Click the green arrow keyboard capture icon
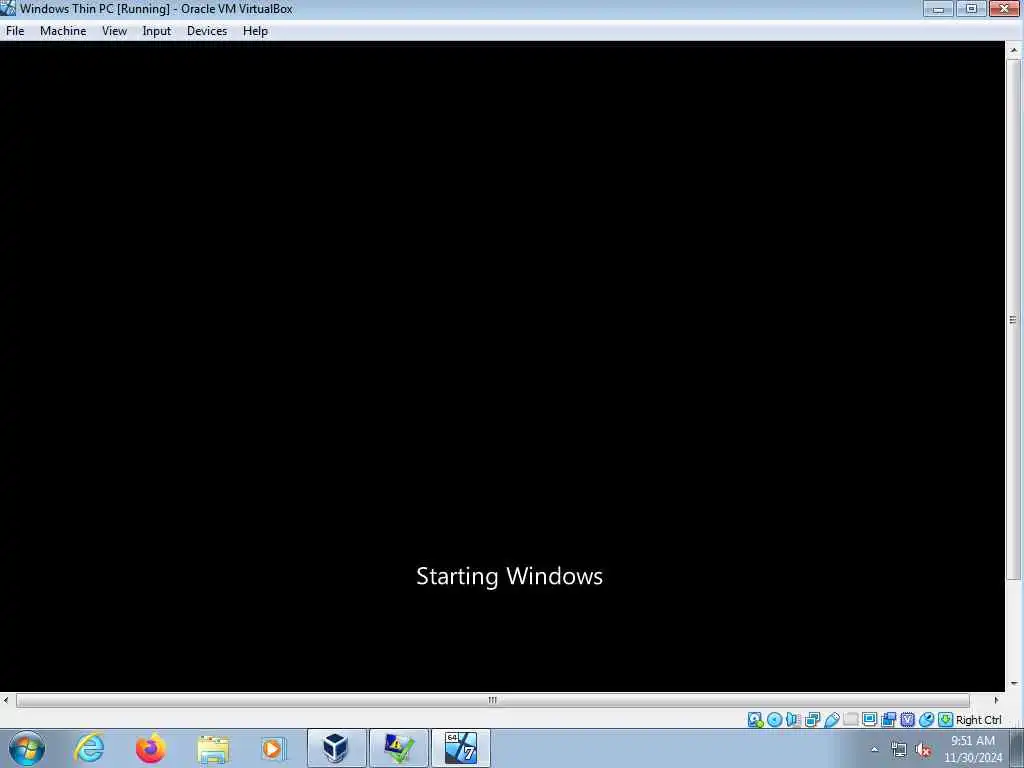The image size is (1024, 768). tap(945, 720)
